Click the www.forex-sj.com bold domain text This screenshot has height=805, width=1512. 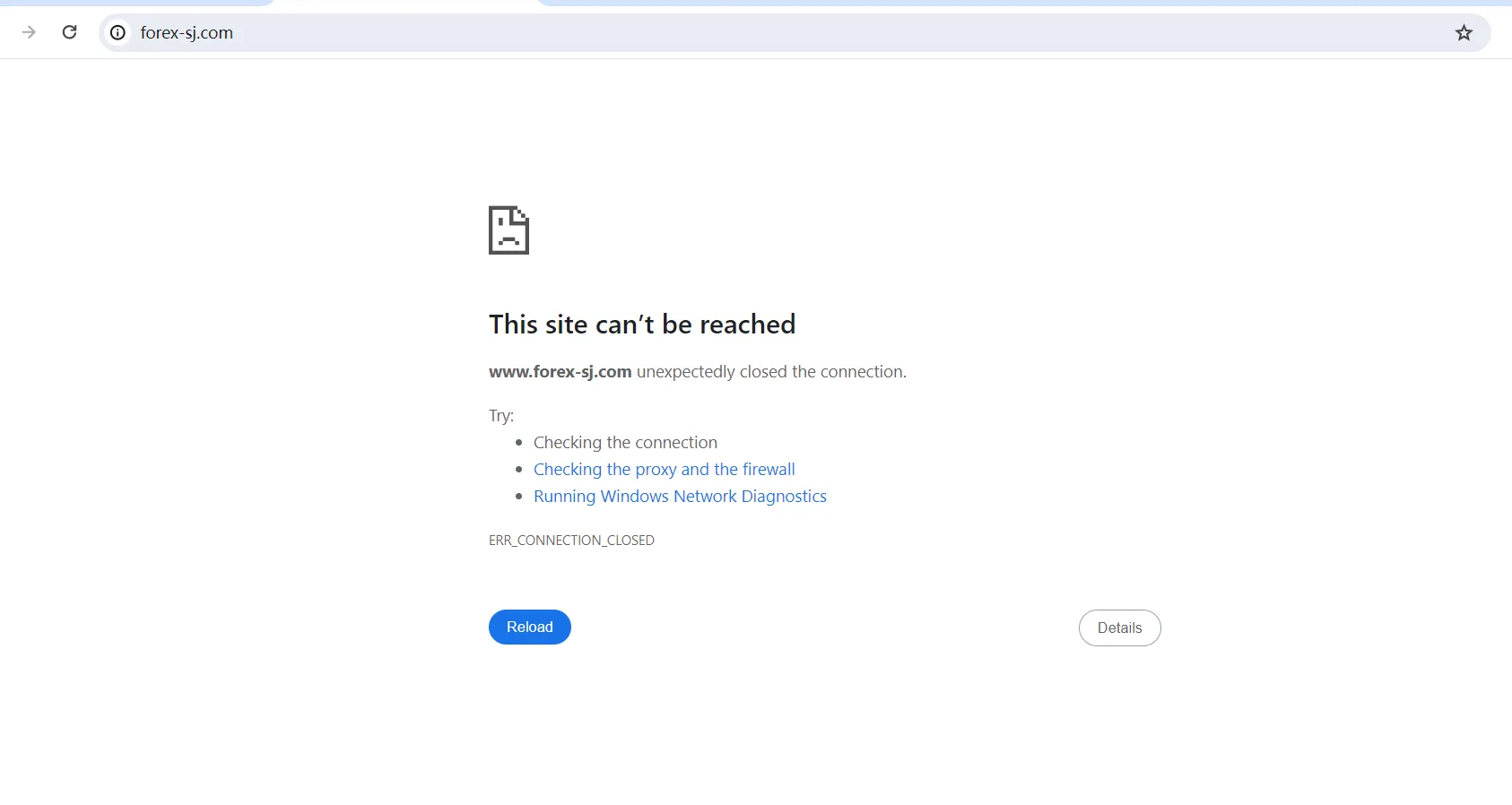coord(560,371)
